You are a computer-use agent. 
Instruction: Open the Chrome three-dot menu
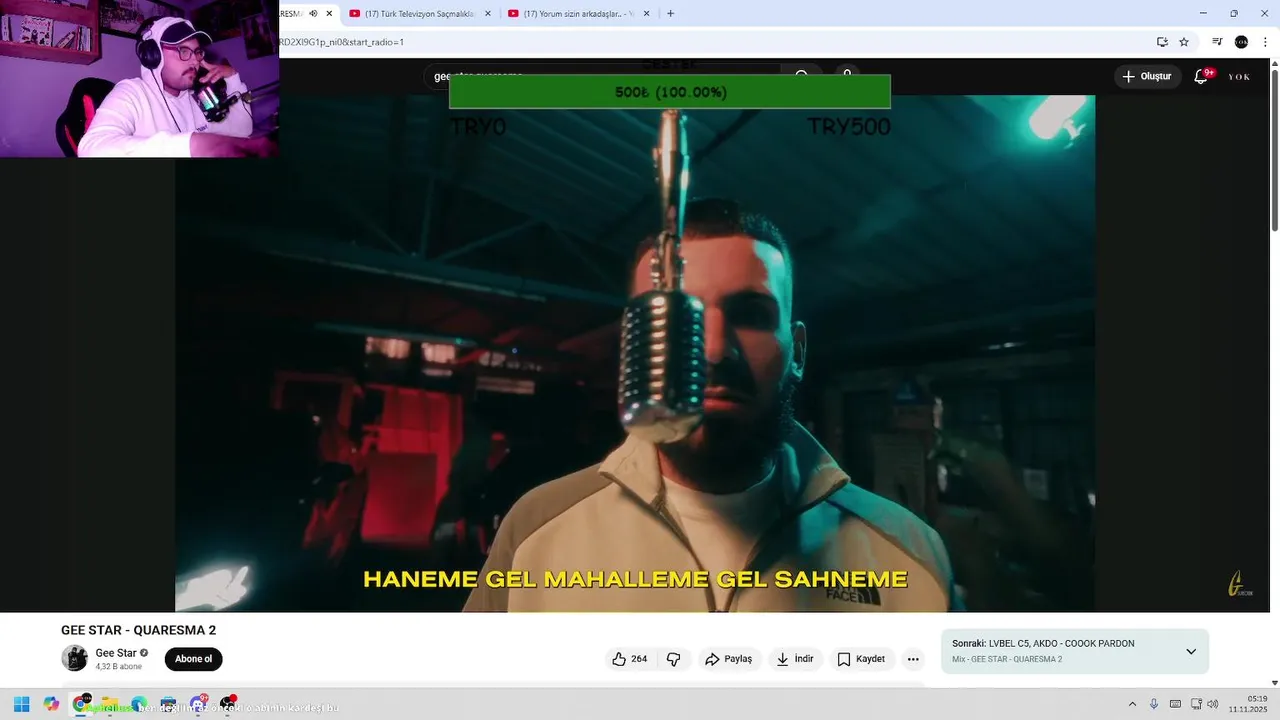(1265, 42)
